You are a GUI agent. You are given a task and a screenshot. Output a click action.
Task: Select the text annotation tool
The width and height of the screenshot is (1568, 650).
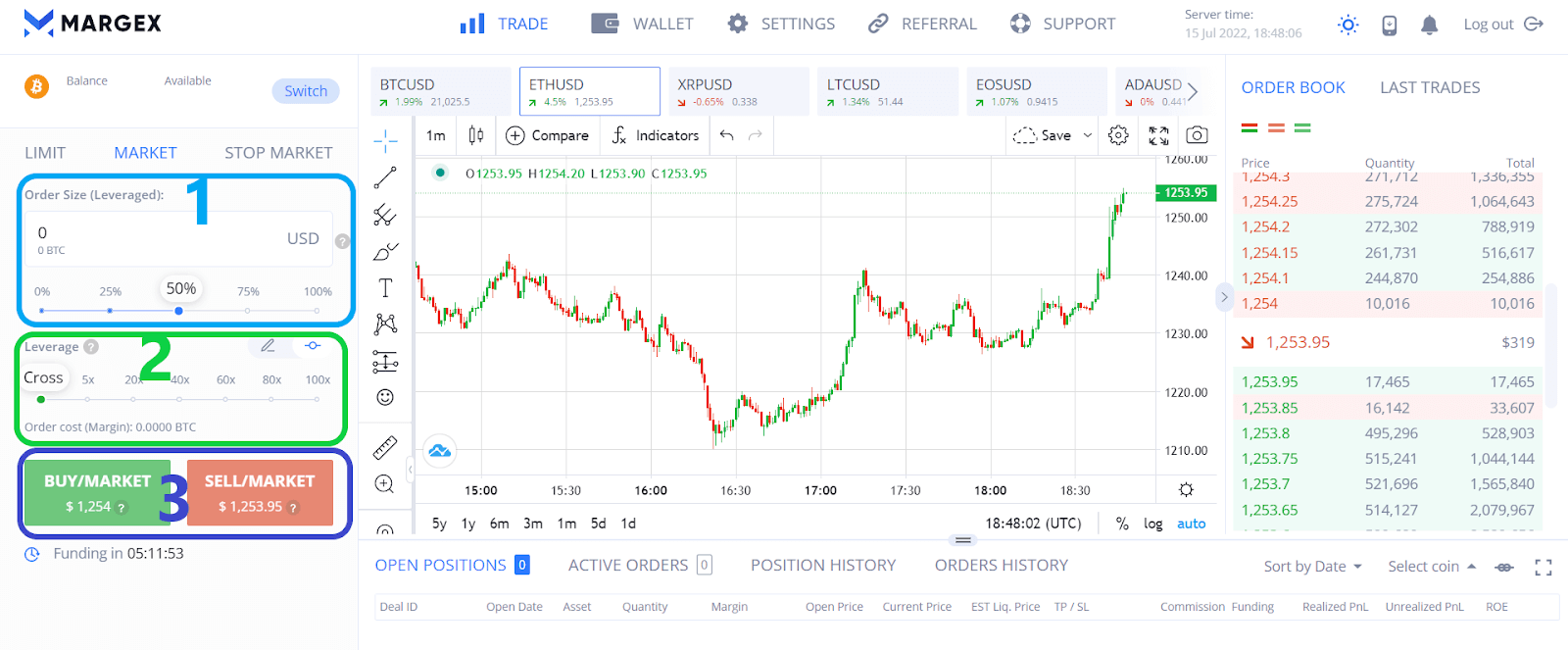click(x=385, y=287)
